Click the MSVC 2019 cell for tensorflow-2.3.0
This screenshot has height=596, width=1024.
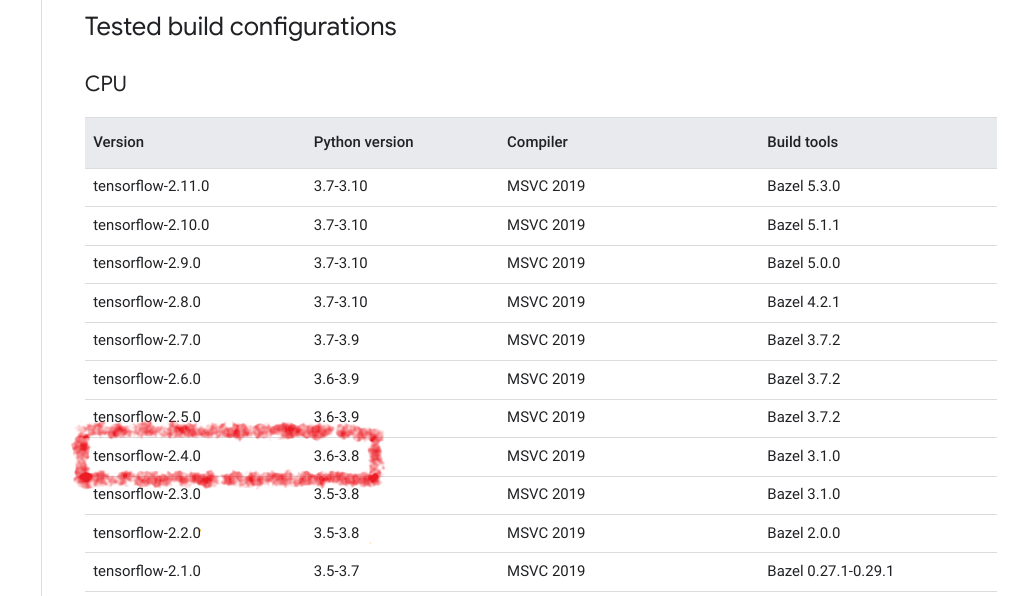pyautogui.click(x=546, y=494)
